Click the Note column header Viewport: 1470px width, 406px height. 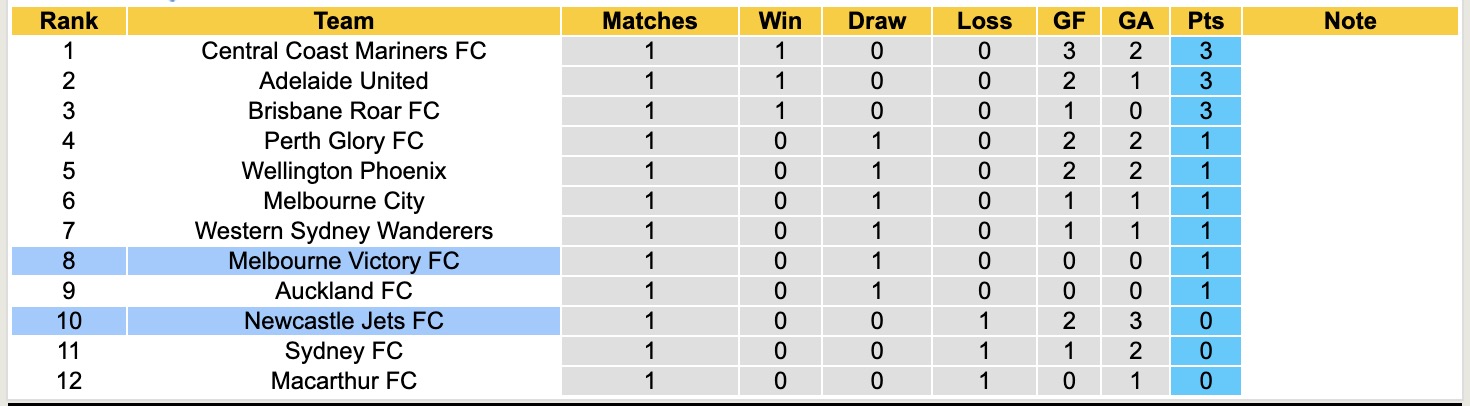click(x=1350, y=21)
